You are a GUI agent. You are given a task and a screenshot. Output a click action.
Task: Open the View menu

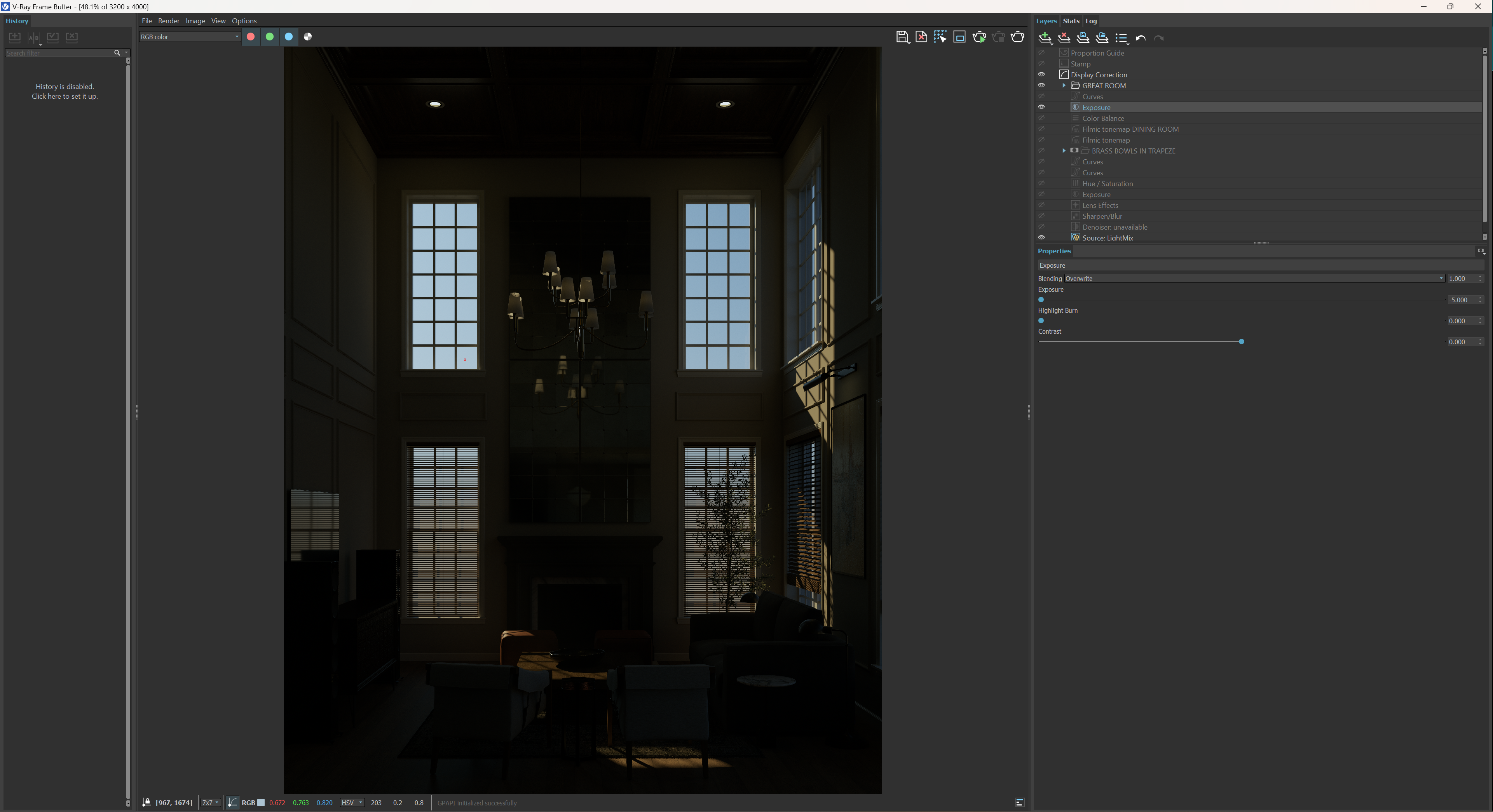coord(218,21)
